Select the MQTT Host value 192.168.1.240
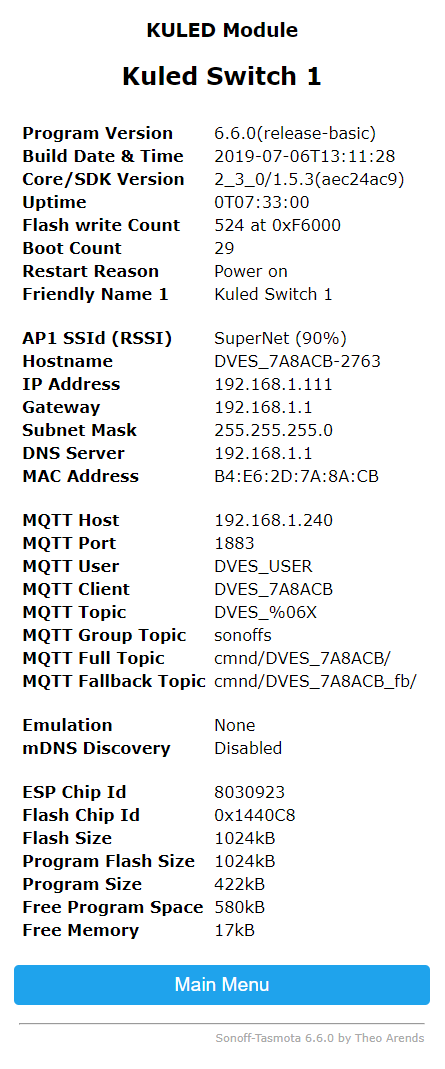 pos(273,520)
